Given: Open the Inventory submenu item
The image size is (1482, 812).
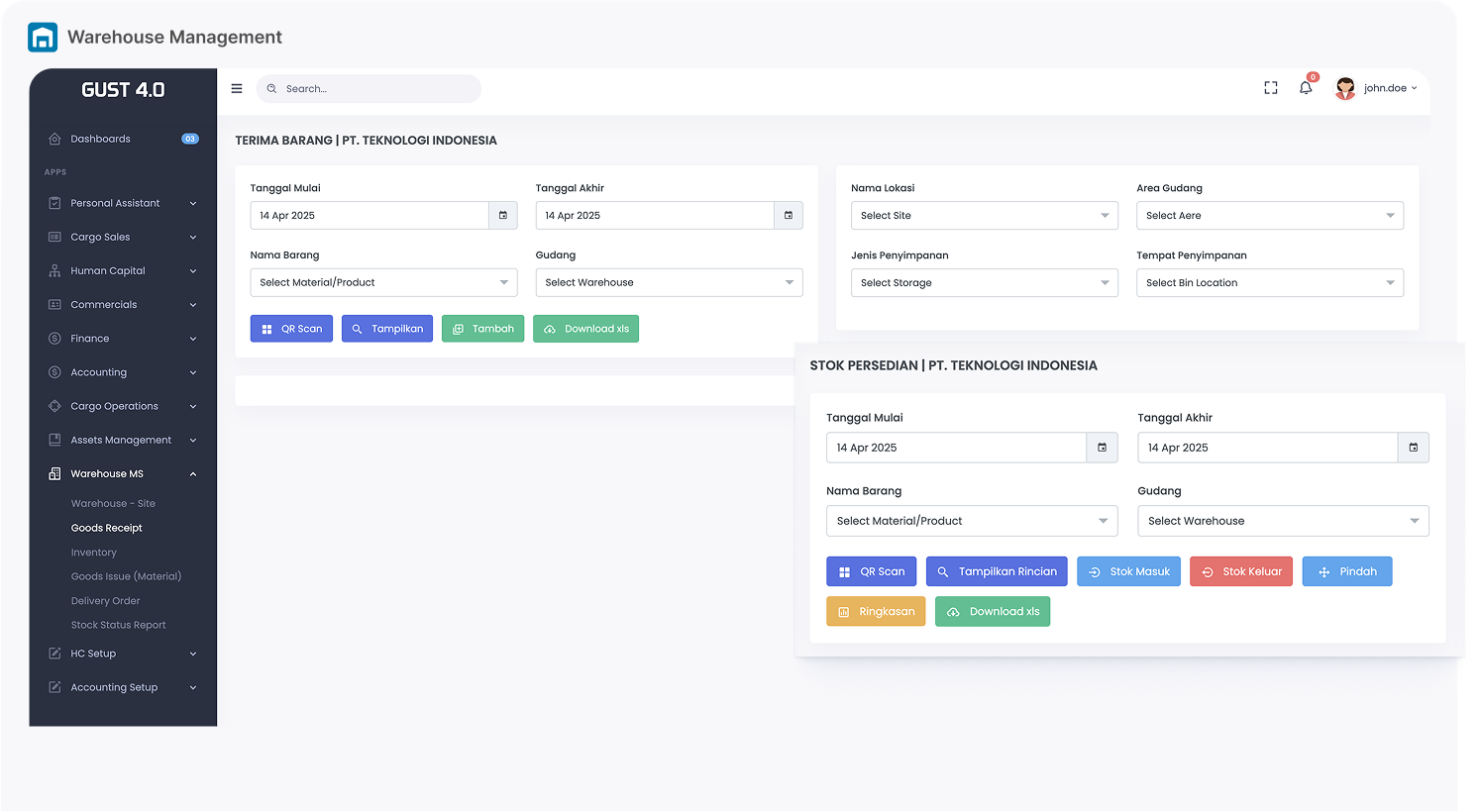Looking at the screenshot, I should [x=94, y=553].
